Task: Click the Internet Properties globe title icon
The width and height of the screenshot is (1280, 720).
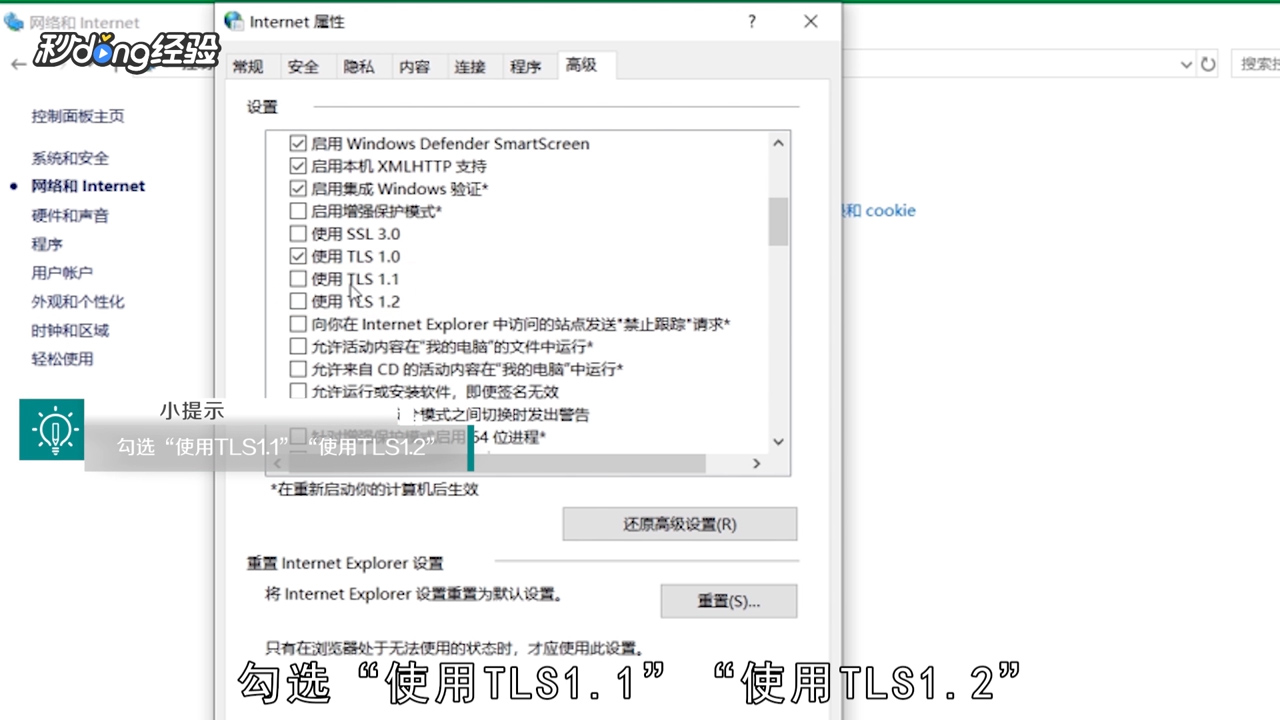Action: [233, 21]
